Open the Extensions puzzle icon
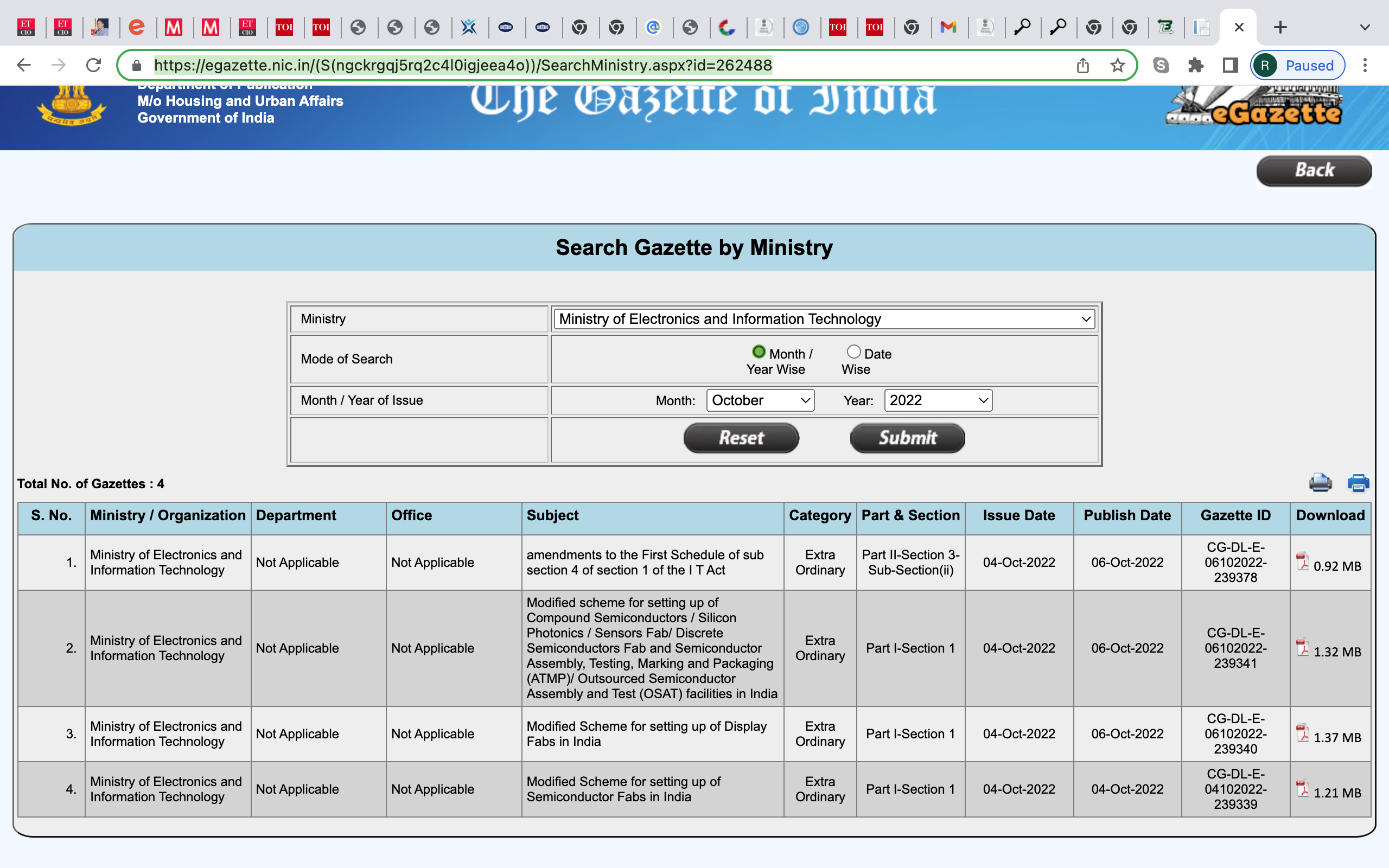 1196,66
